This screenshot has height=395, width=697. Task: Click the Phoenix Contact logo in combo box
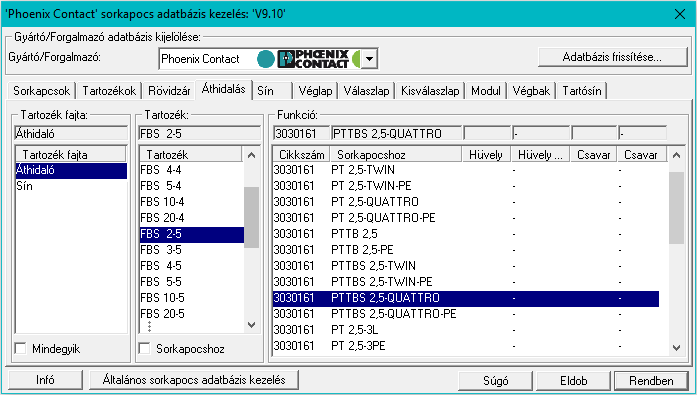pos(313,59)
